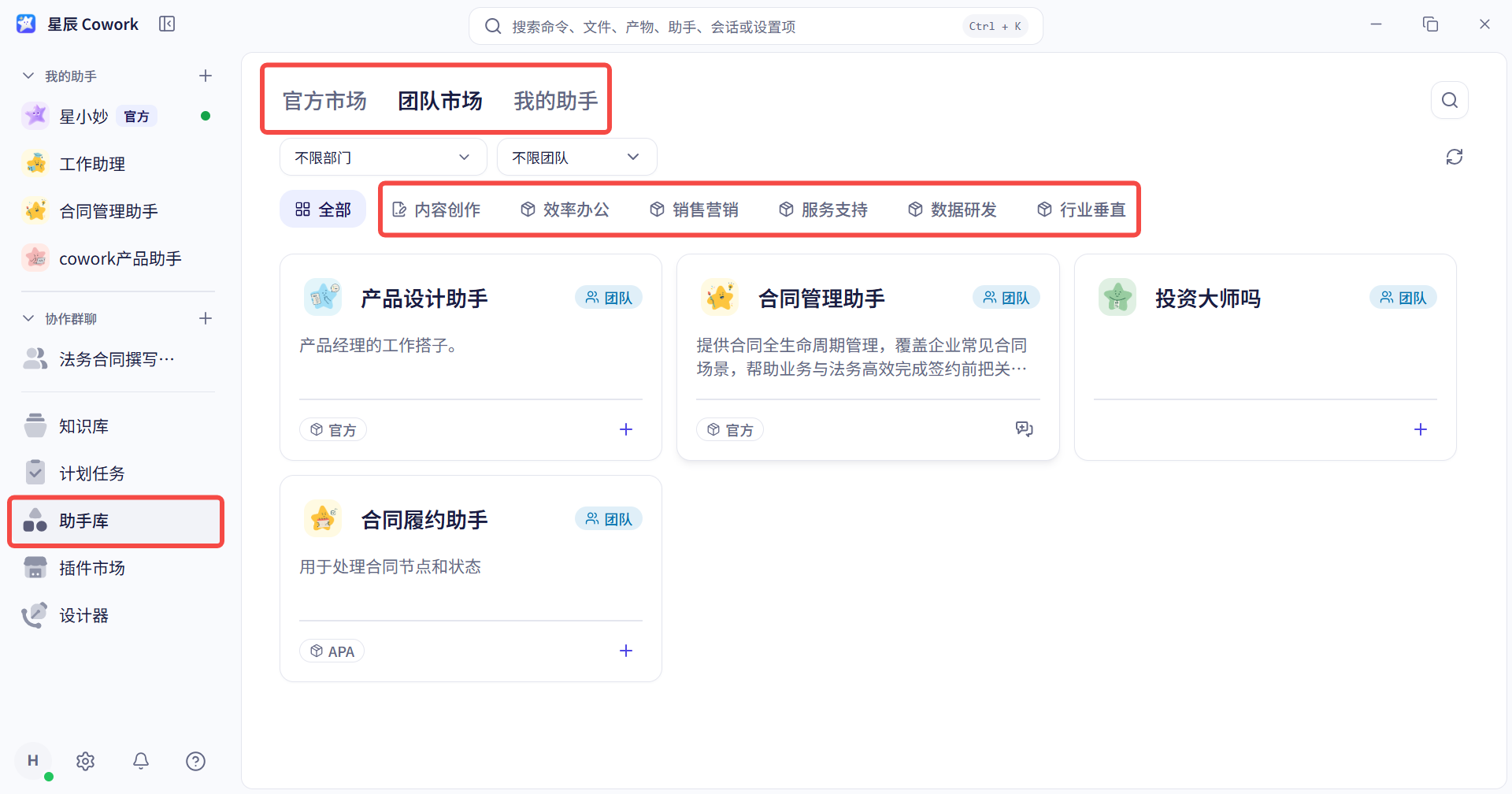Add 合同履约助手 with its plus icon

[x=626, y=651]
